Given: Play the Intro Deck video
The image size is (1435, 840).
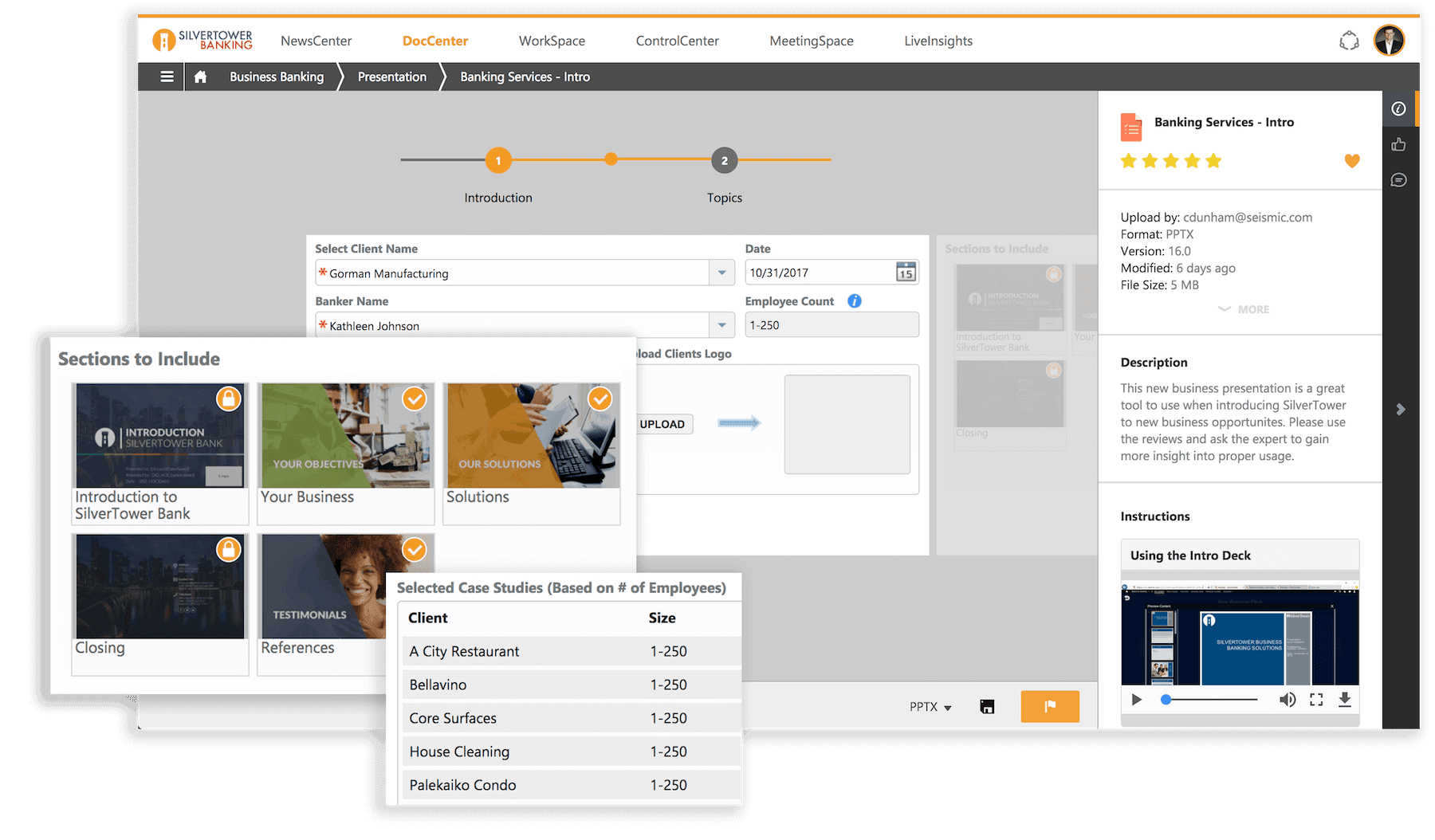Looking at the screenshot, I should [x=1137, y=700].
